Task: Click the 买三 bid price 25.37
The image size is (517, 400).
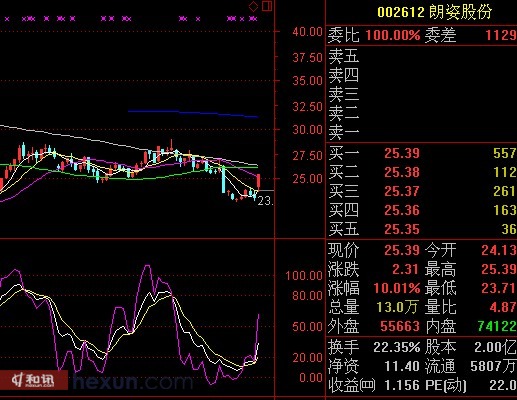Action: [x=402, y=191]
